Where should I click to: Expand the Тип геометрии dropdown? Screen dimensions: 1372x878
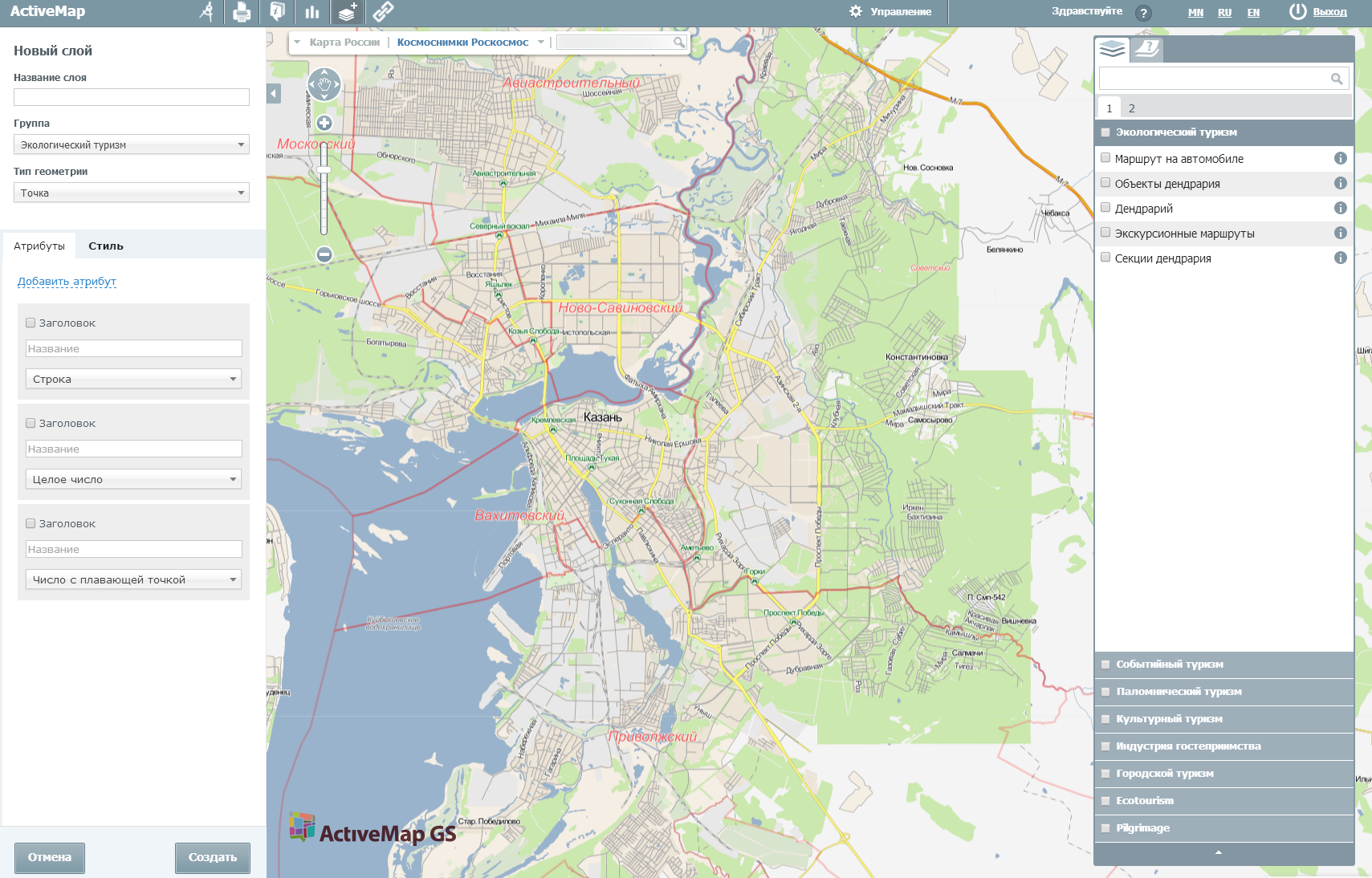point(132,193)
